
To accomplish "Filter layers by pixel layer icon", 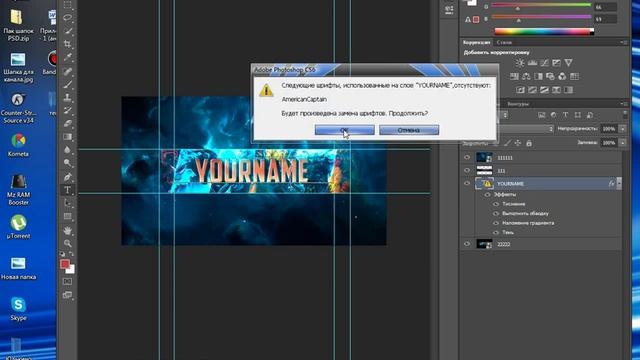I will (x=541, y=115).
